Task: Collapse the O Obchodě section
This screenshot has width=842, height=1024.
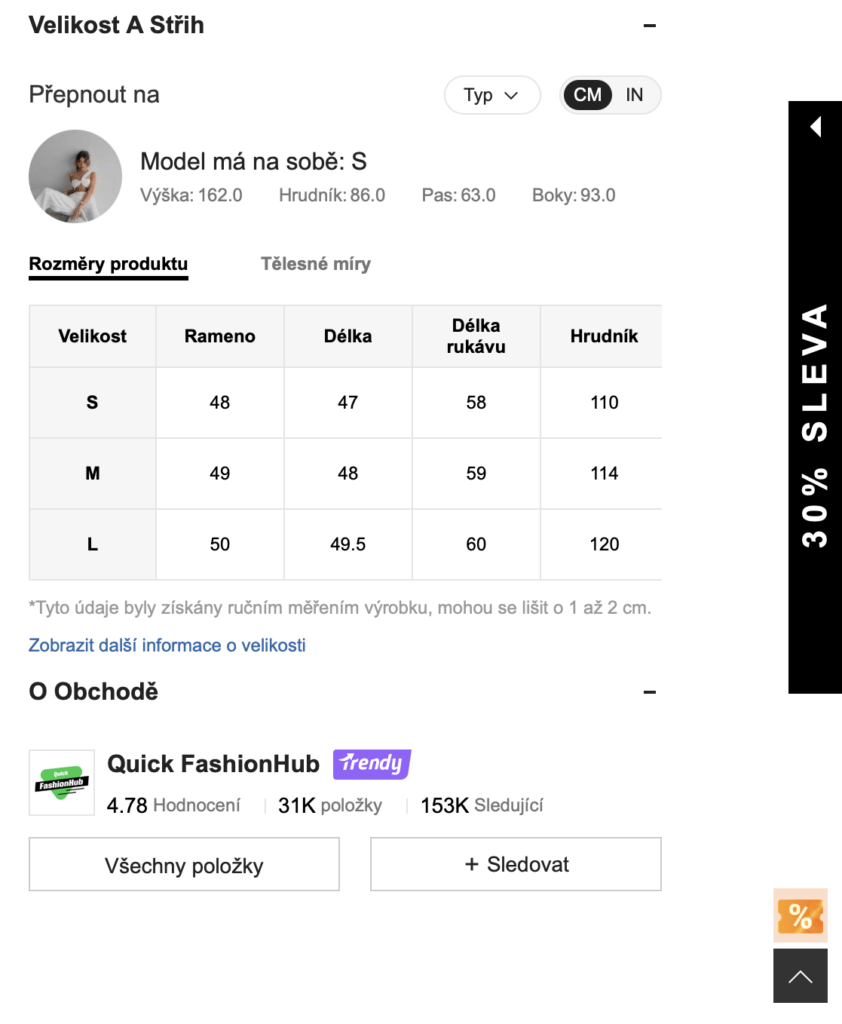Action: [649, 692]
